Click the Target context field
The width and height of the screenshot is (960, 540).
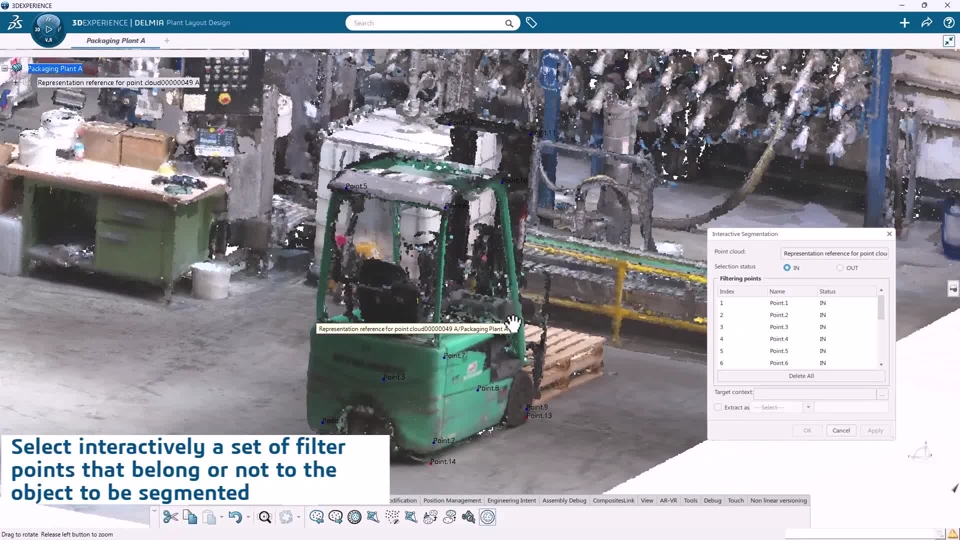pos(815,394)
